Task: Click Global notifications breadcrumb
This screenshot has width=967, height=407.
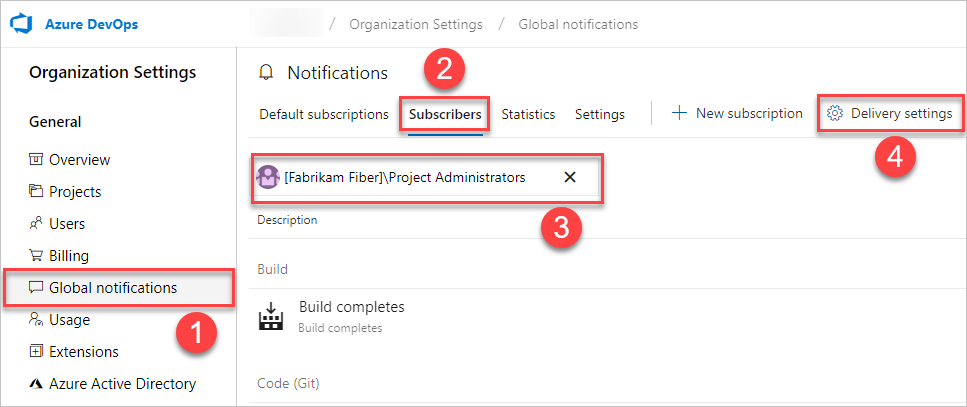Action: click(x=578, y=25)
